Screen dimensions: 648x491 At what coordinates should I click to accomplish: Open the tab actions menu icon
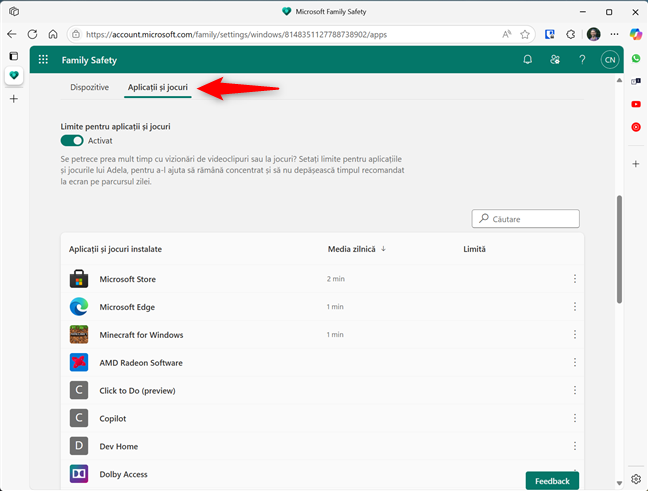click(x=14, y=56)
